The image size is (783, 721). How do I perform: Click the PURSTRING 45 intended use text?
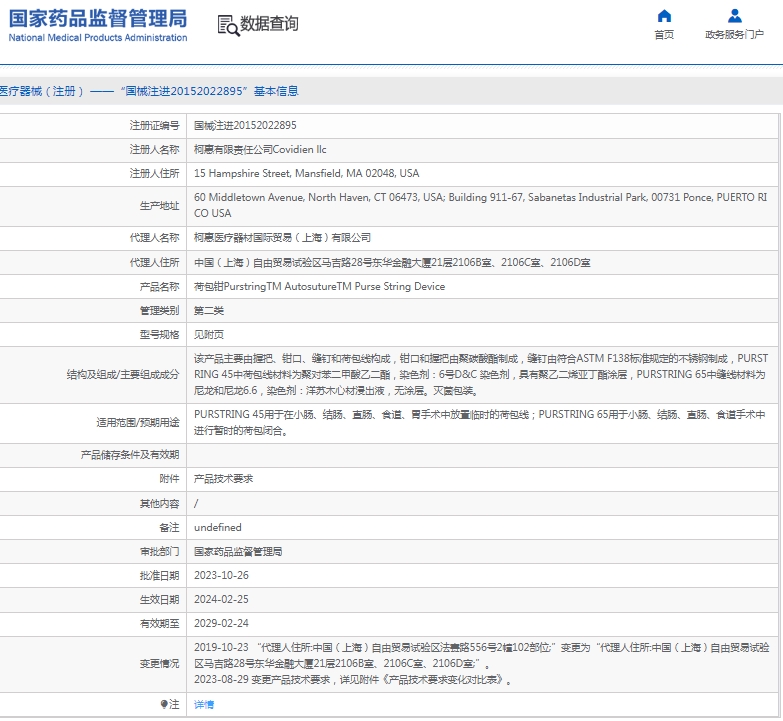coord(480,422)
